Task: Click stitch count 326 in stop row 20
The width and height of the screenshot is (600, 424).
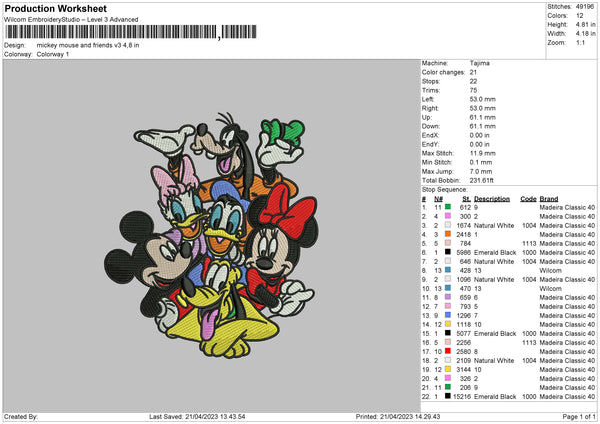Action: [x=465, y=378]
